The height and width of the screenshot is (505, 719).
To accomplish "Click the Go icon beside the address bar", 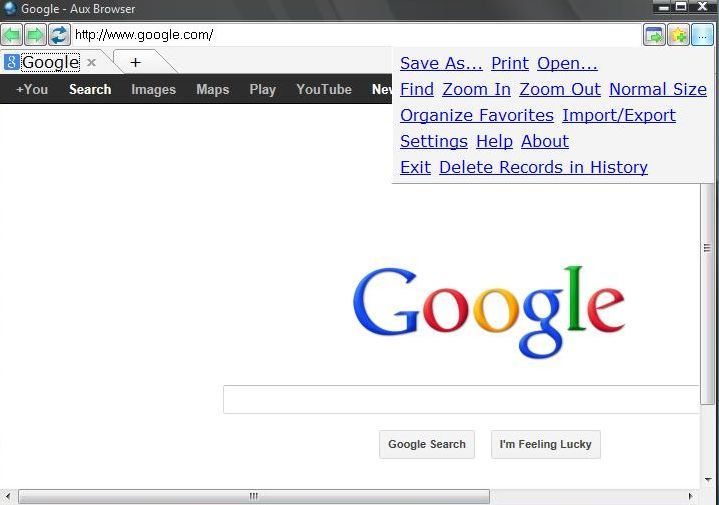I will pyautogui.click(x=654, y=35).
